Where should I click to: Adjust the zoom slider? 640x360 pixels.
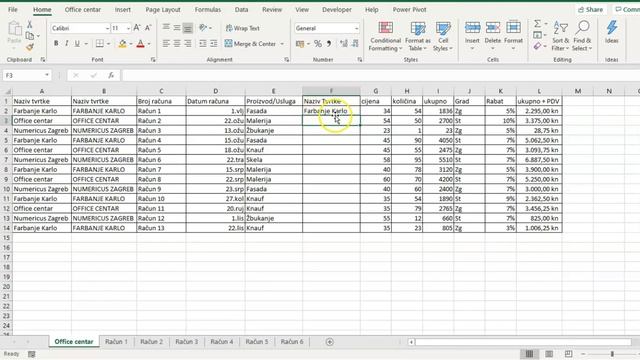[x=612, y=354]
